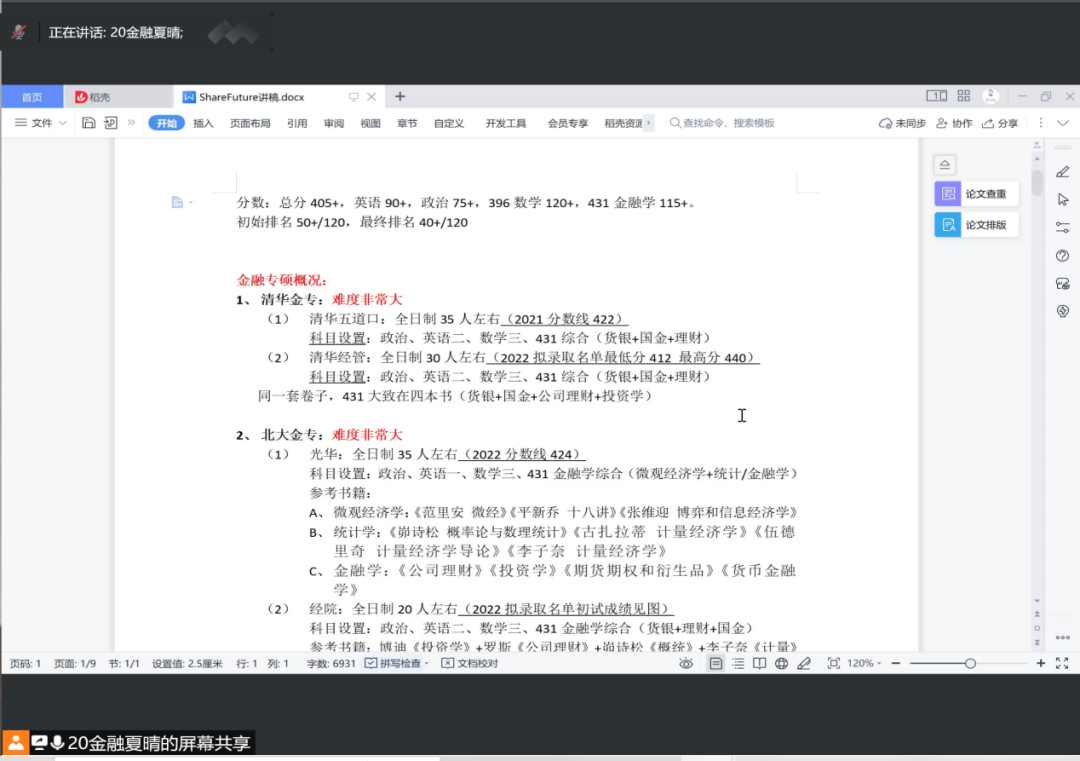Click the 论文排版 button
Viewport: 1080px width, 761px height.
click(x=976, y=225)
